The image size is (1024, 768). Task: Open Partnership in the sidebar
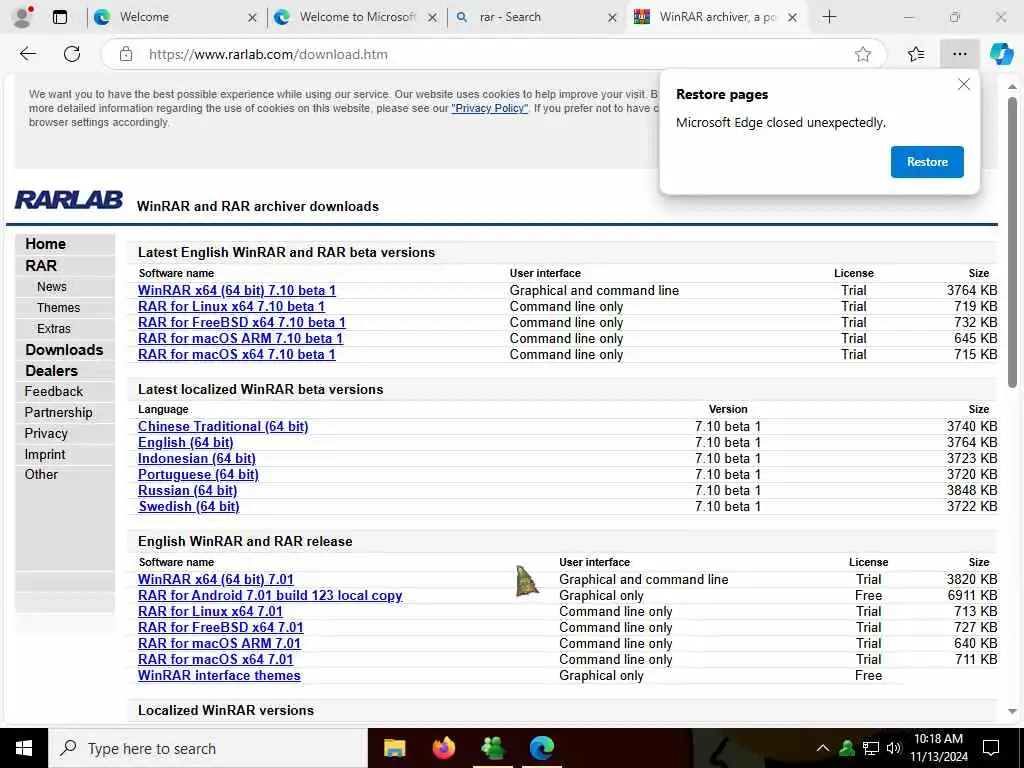(x=58, y=412)
